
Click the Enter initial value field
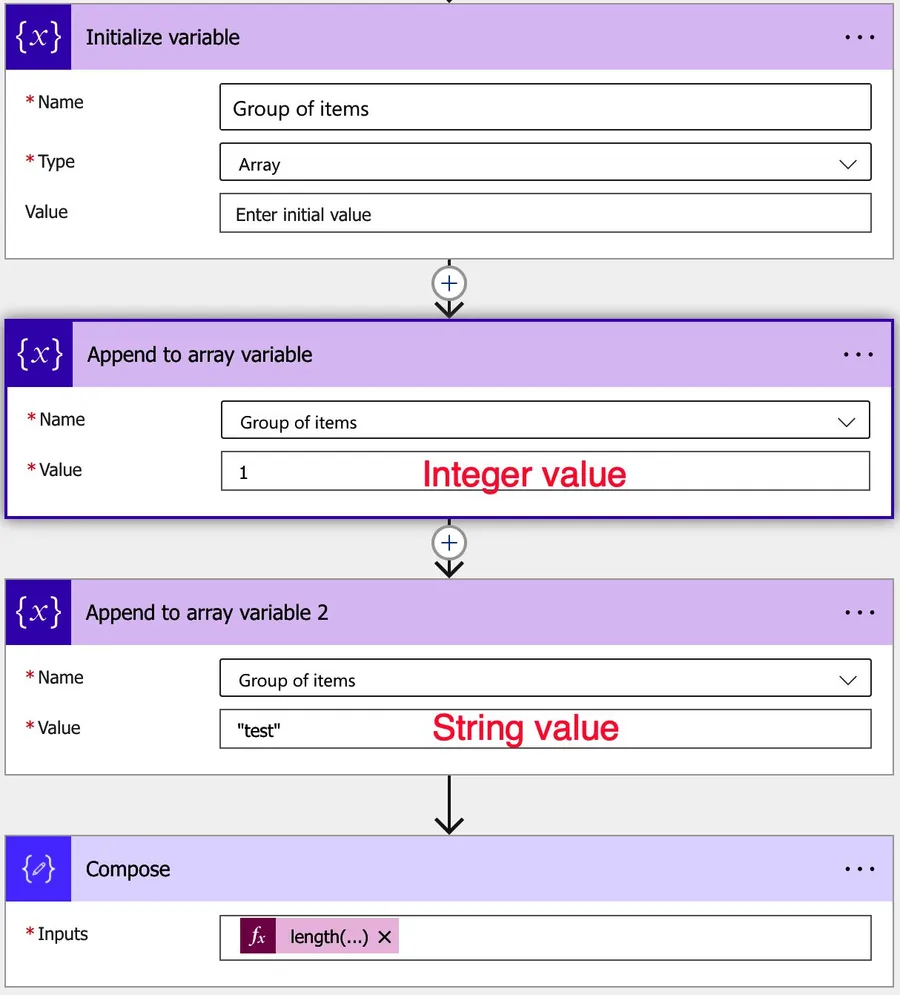[545, 214]
